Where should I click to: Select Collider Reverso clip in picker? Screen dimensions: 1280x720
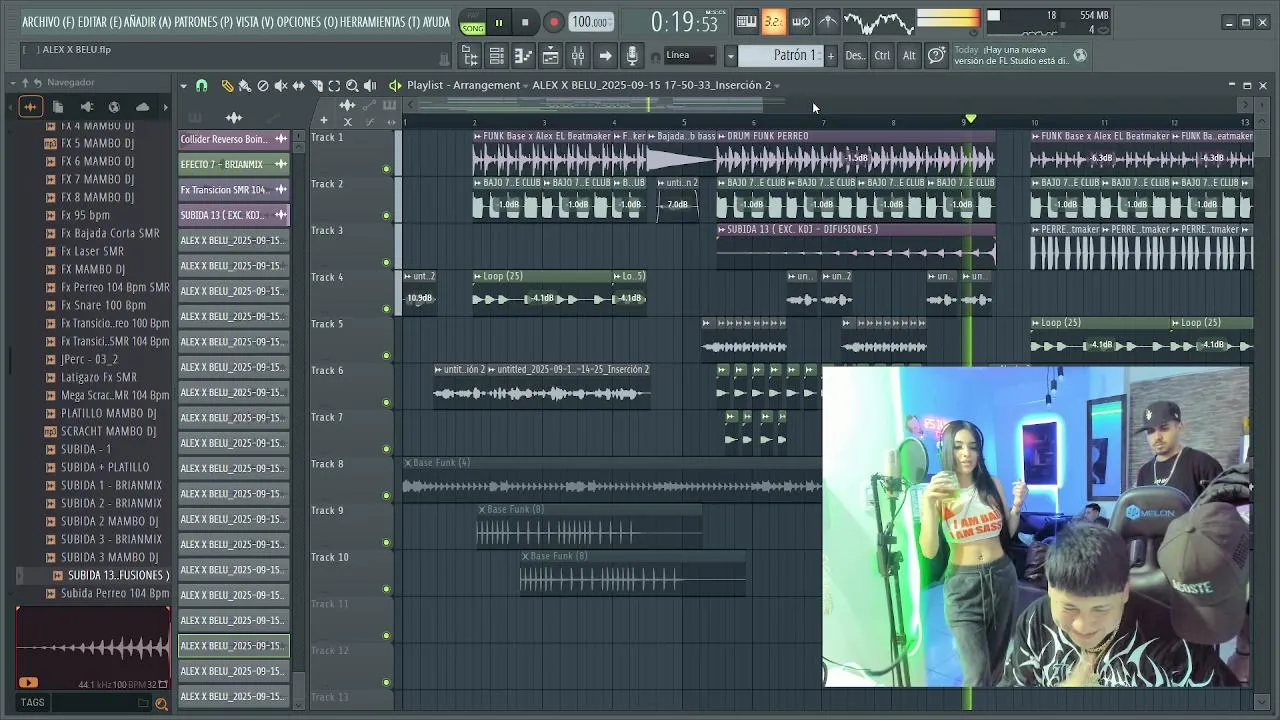tap(234, 139)
